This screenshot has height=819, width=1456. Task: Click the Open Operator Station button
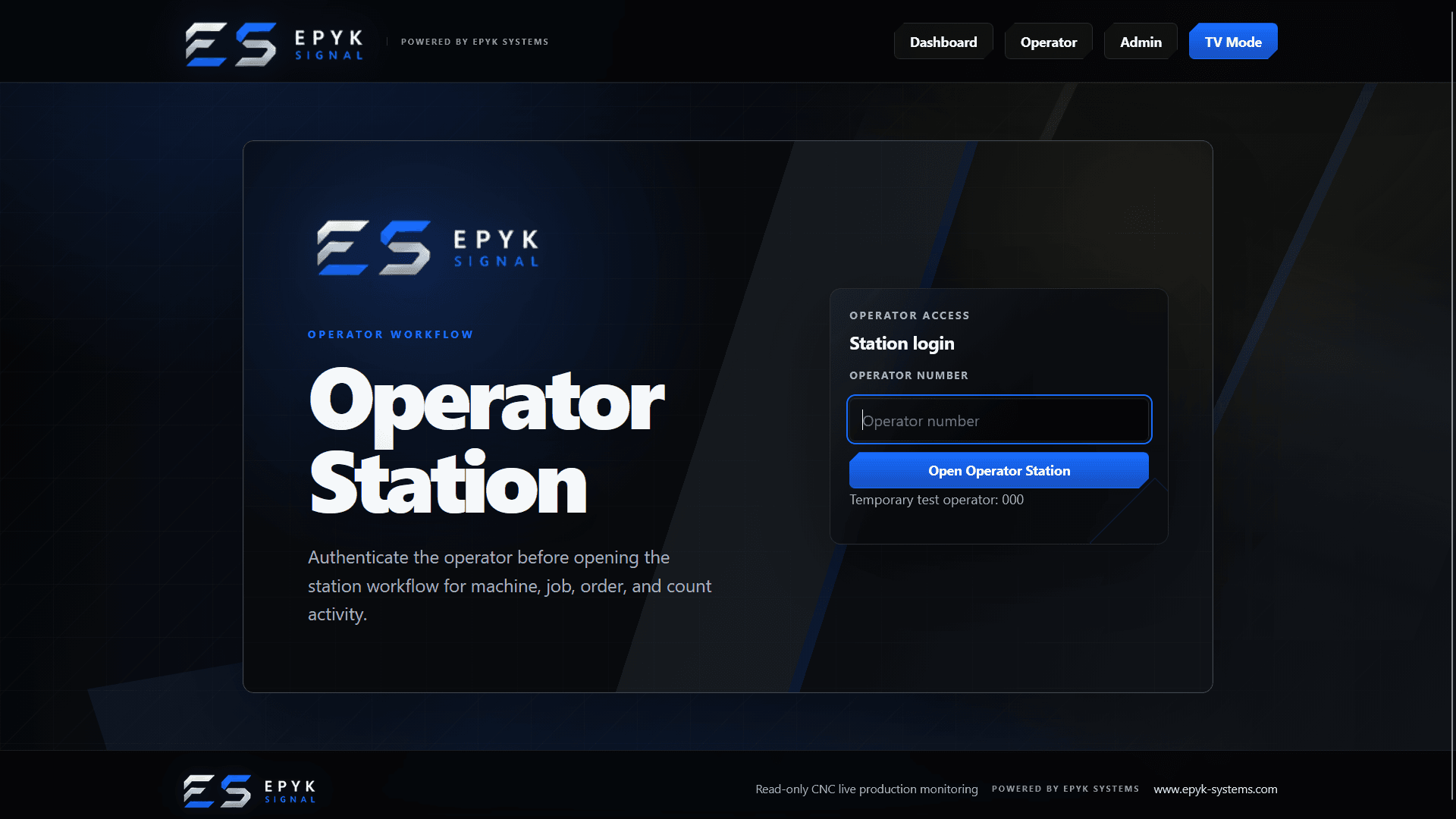point(999,470)
